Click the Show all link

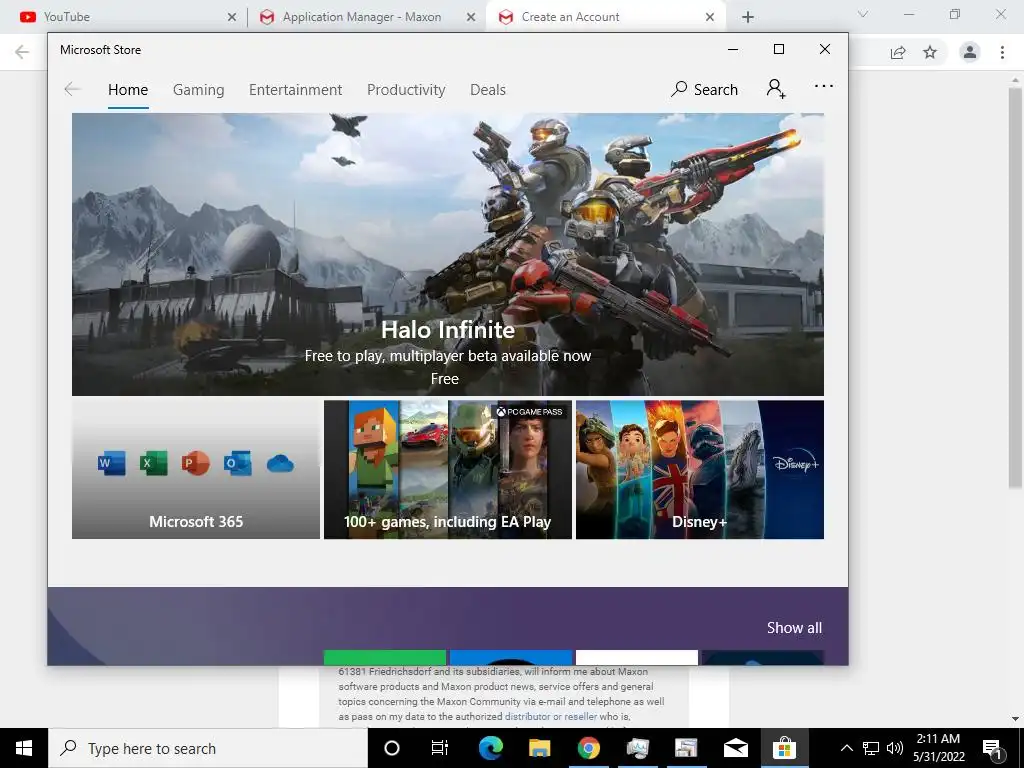(794, 628)
